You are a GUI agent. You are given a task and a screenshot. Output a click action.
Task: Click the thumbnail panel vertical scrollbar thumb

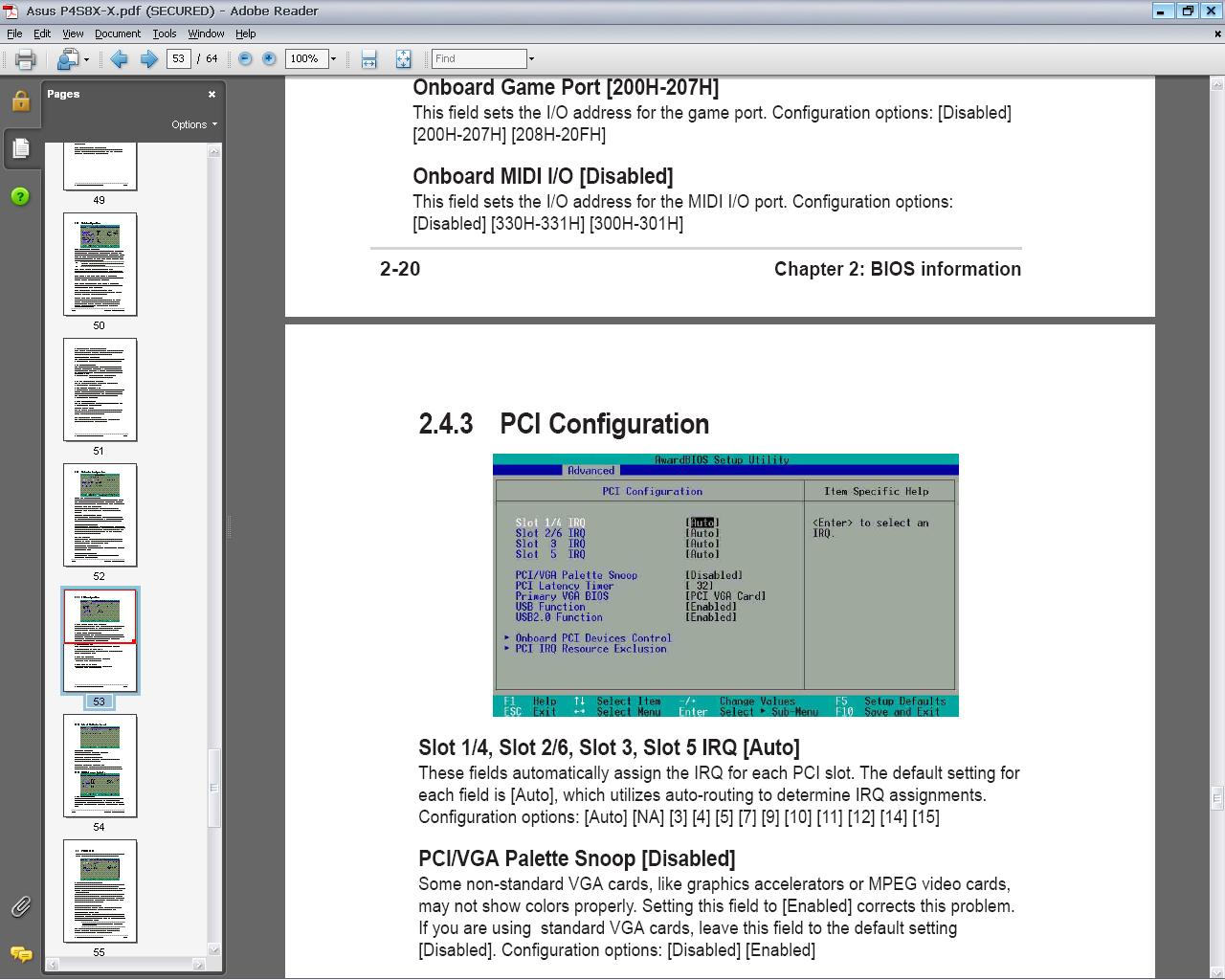click(x=214, y=788)
